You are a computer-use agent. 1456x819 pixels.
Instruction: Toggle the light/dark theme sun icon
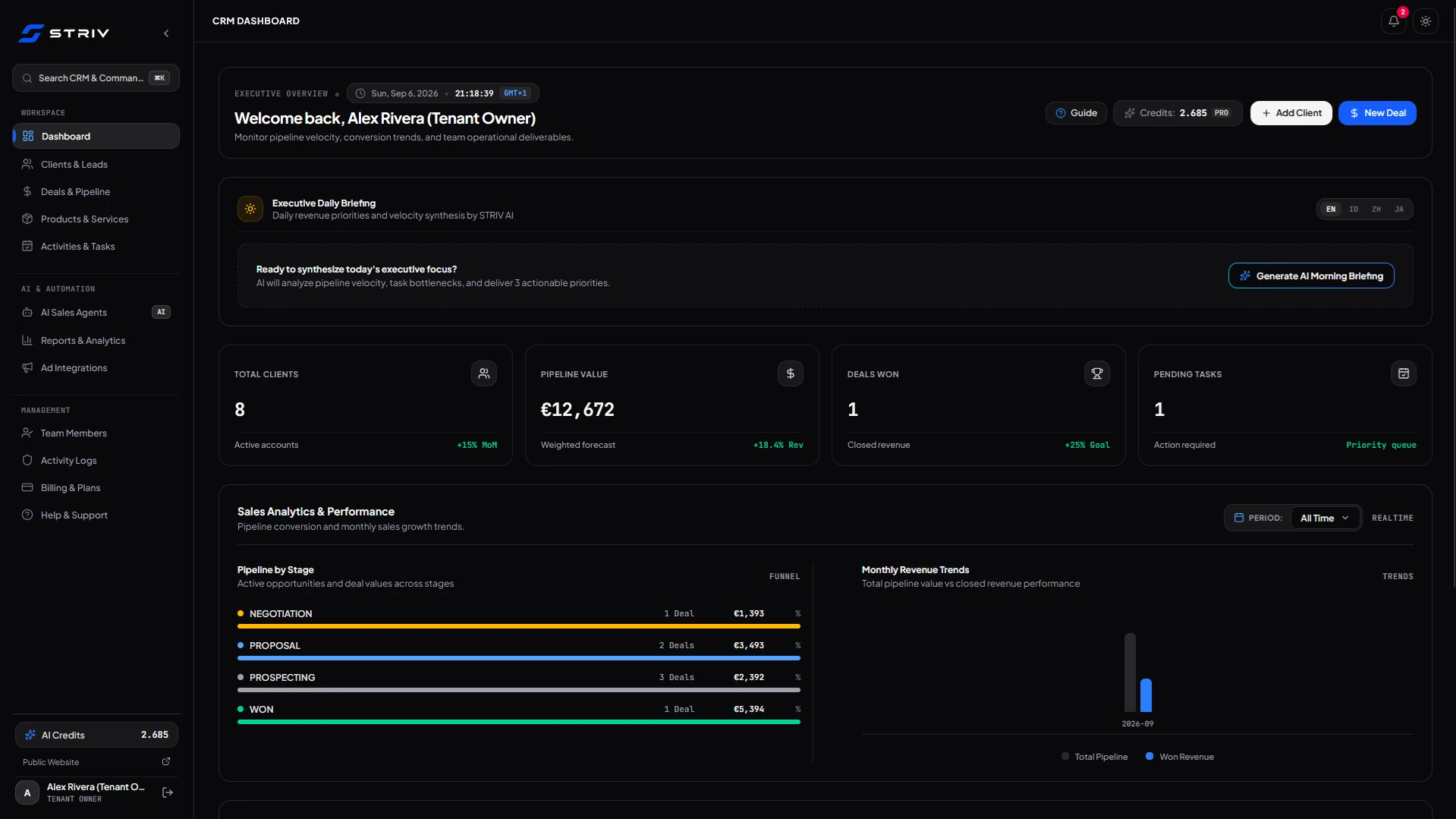click(x=1426, y=21)
